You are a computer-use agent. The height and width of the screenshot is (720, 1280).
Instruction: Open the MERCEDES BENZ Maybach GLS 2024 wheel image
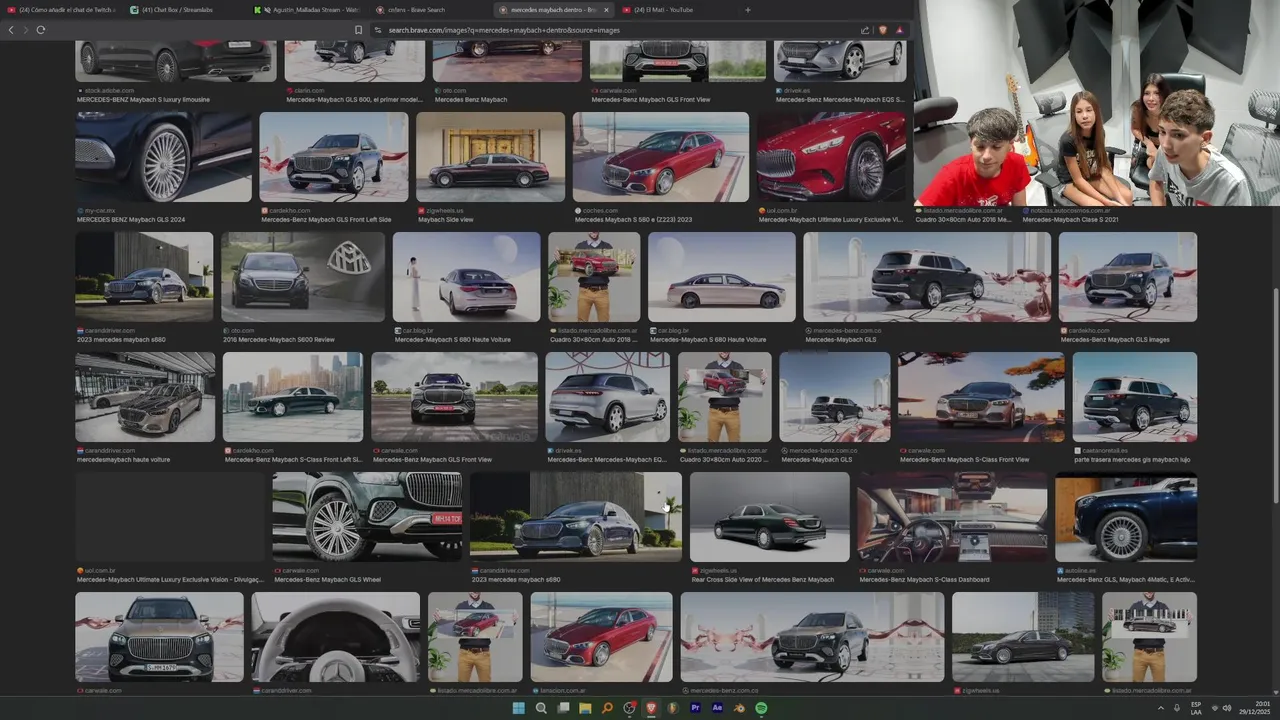[x=164, y=156]
